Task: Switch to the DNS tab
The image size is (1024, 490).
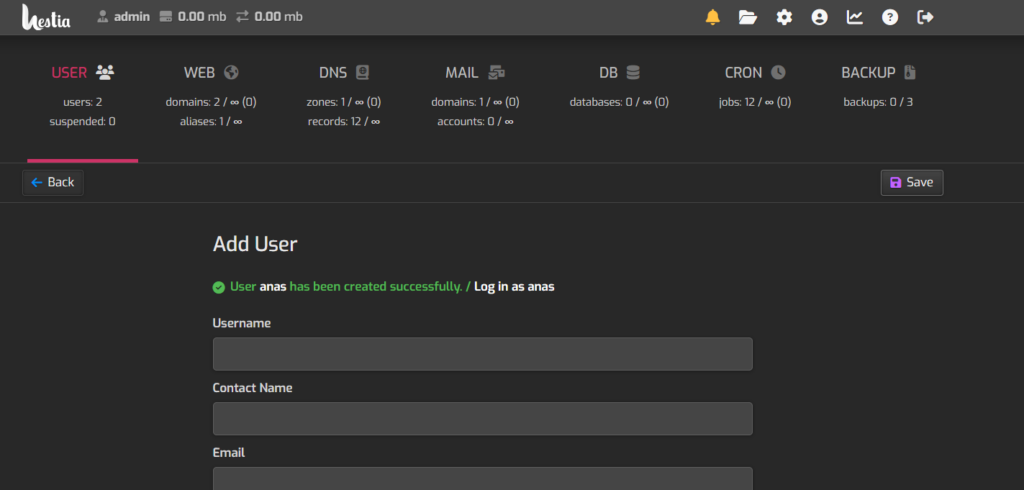Action: [x=344, y=73]
